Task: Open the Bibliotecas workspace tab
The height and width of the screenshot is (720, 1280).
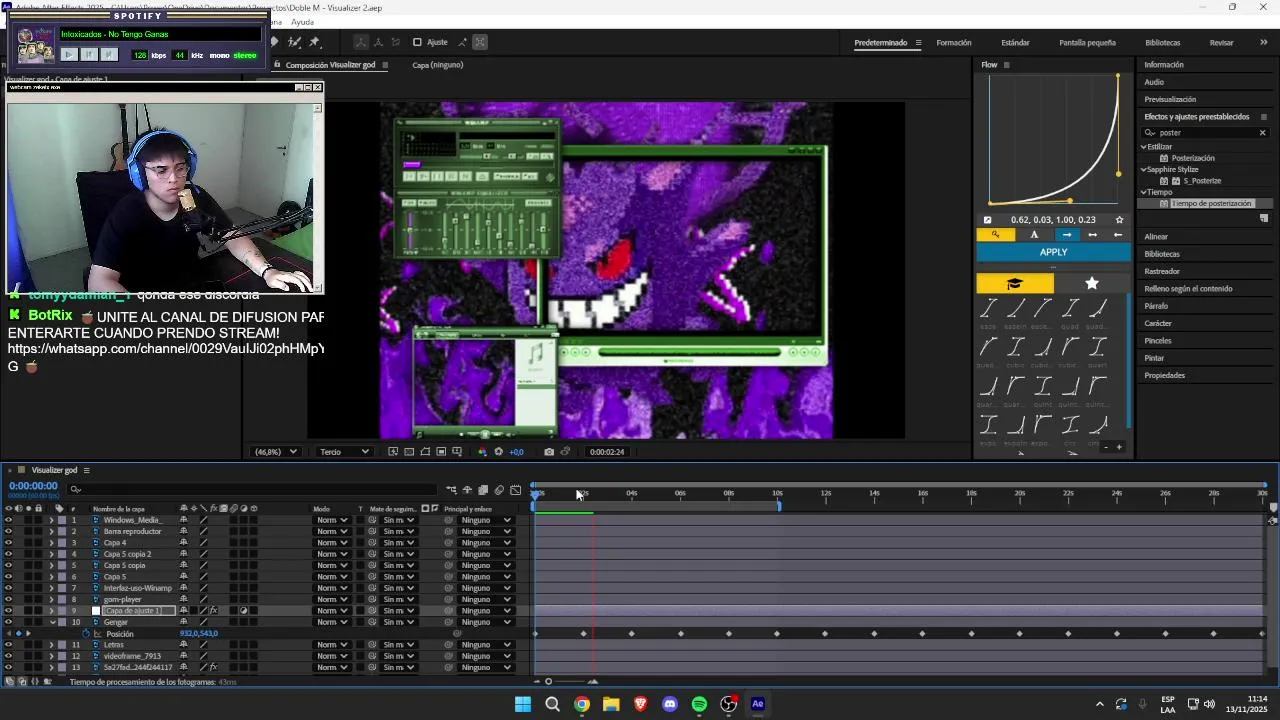Action: (1162, 43)
